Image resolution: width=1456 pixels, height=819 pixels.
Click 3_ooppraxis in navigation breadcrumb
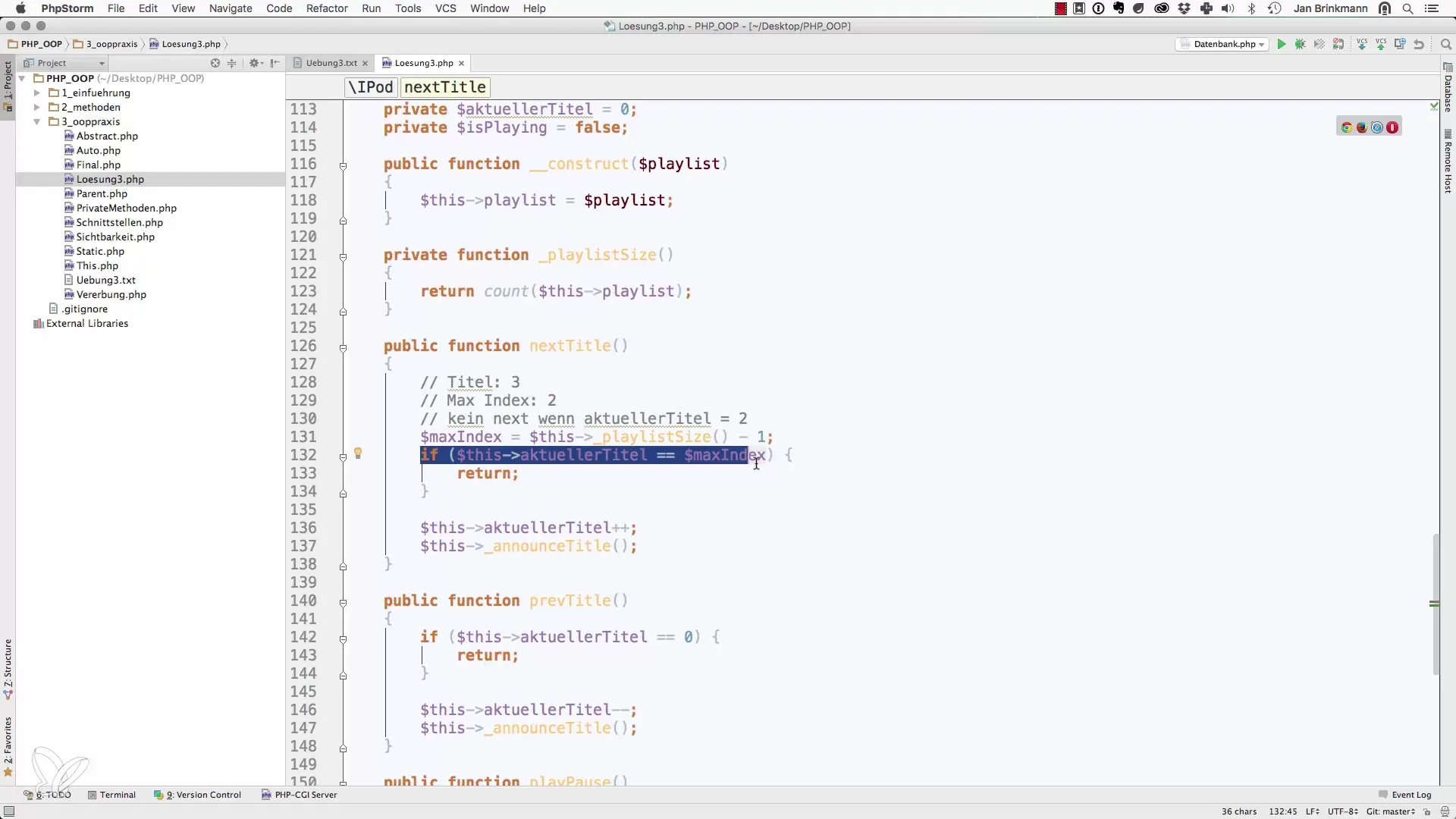pos(106,44)
